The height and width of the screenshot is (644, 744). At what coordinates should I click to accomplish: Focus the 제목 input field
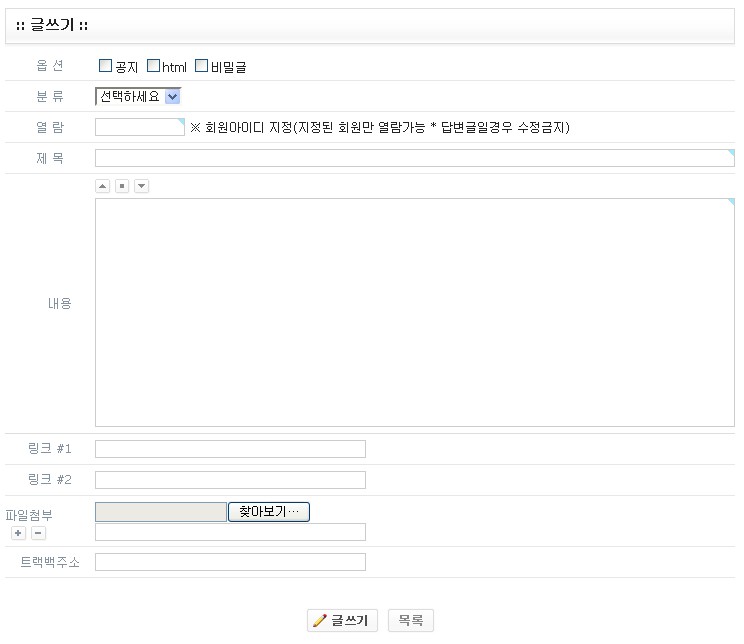(x=412, y=158)
